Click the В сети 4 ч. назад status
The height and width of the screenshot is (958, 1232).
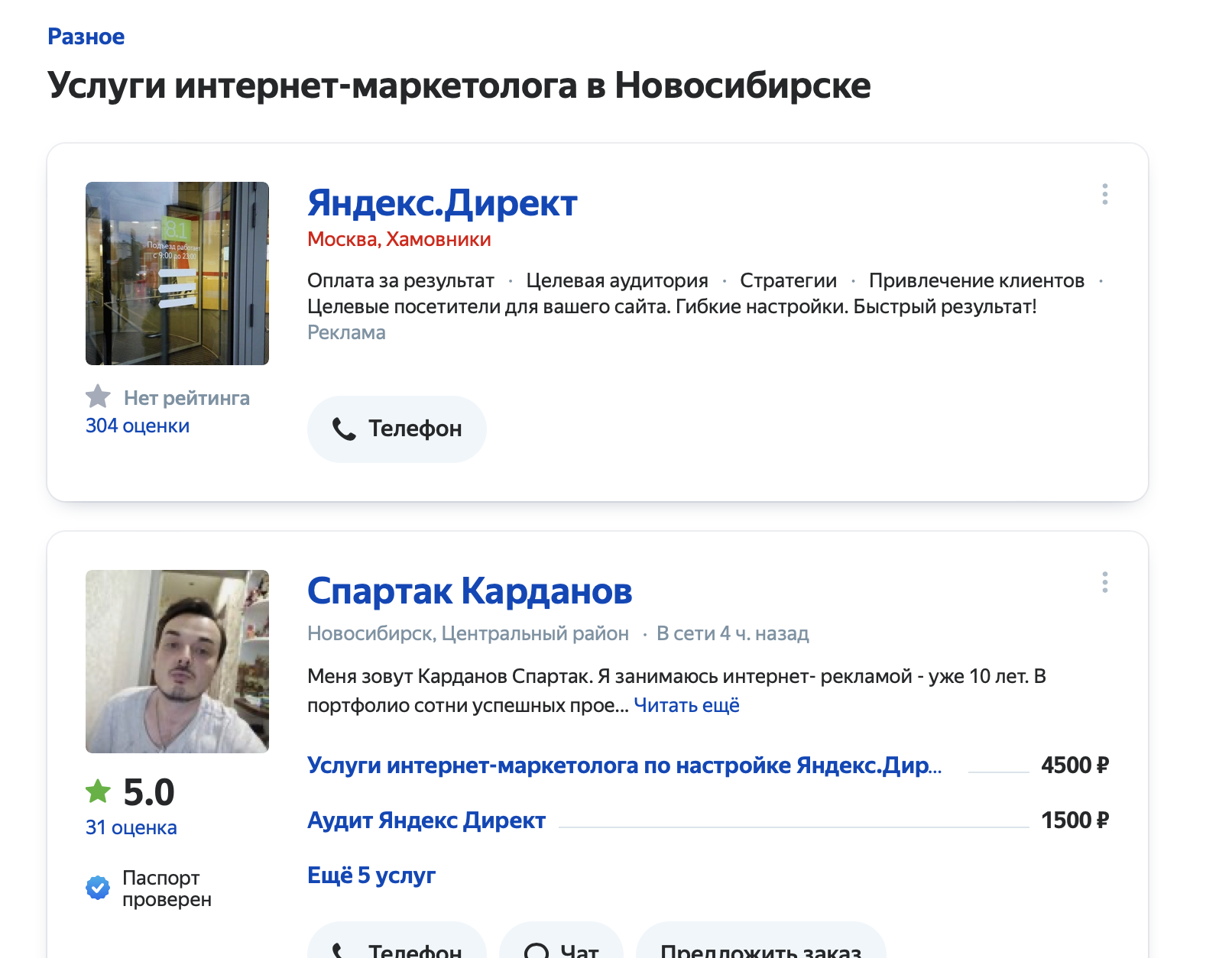coord(732,633)
